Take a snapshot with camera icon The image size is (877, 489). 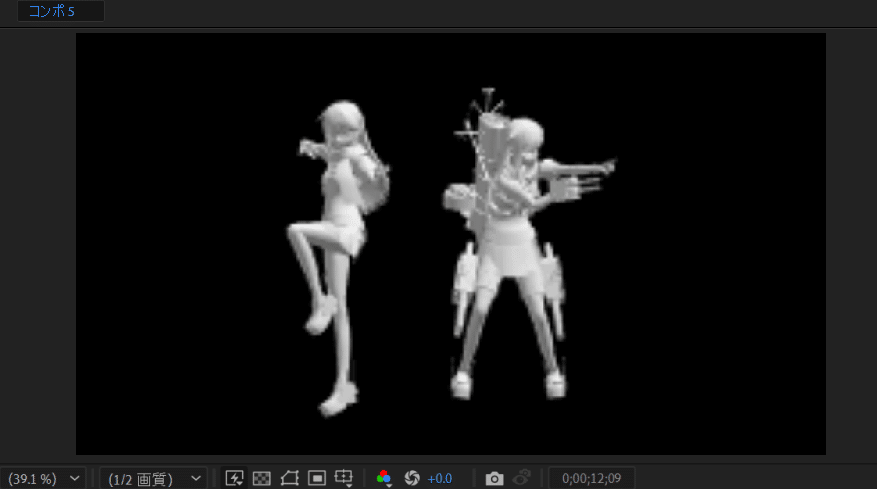(494, 479)
